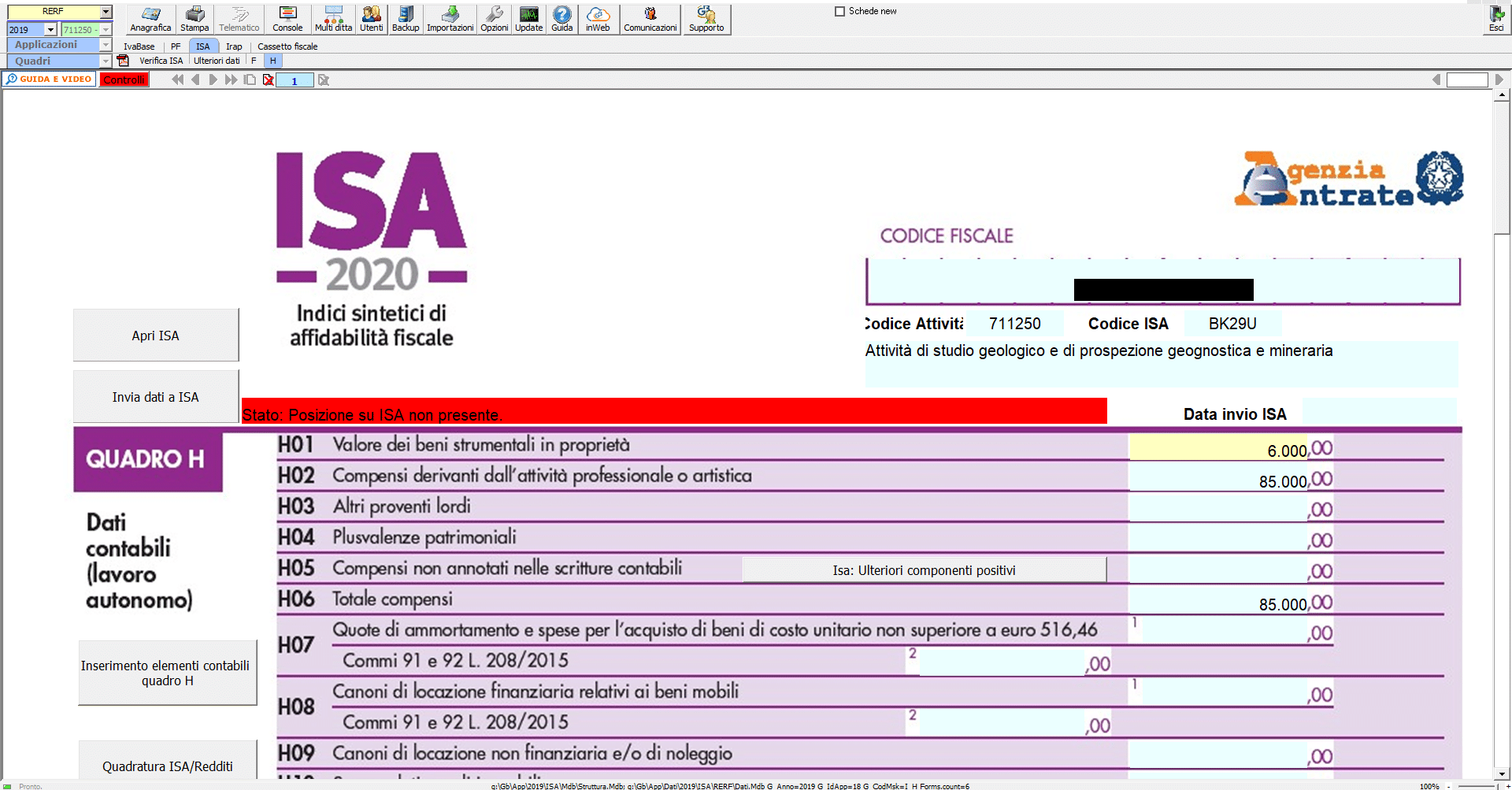Open the Guida help icon
The width and height of the screenshot is (1512, 790).
point(562,19)
